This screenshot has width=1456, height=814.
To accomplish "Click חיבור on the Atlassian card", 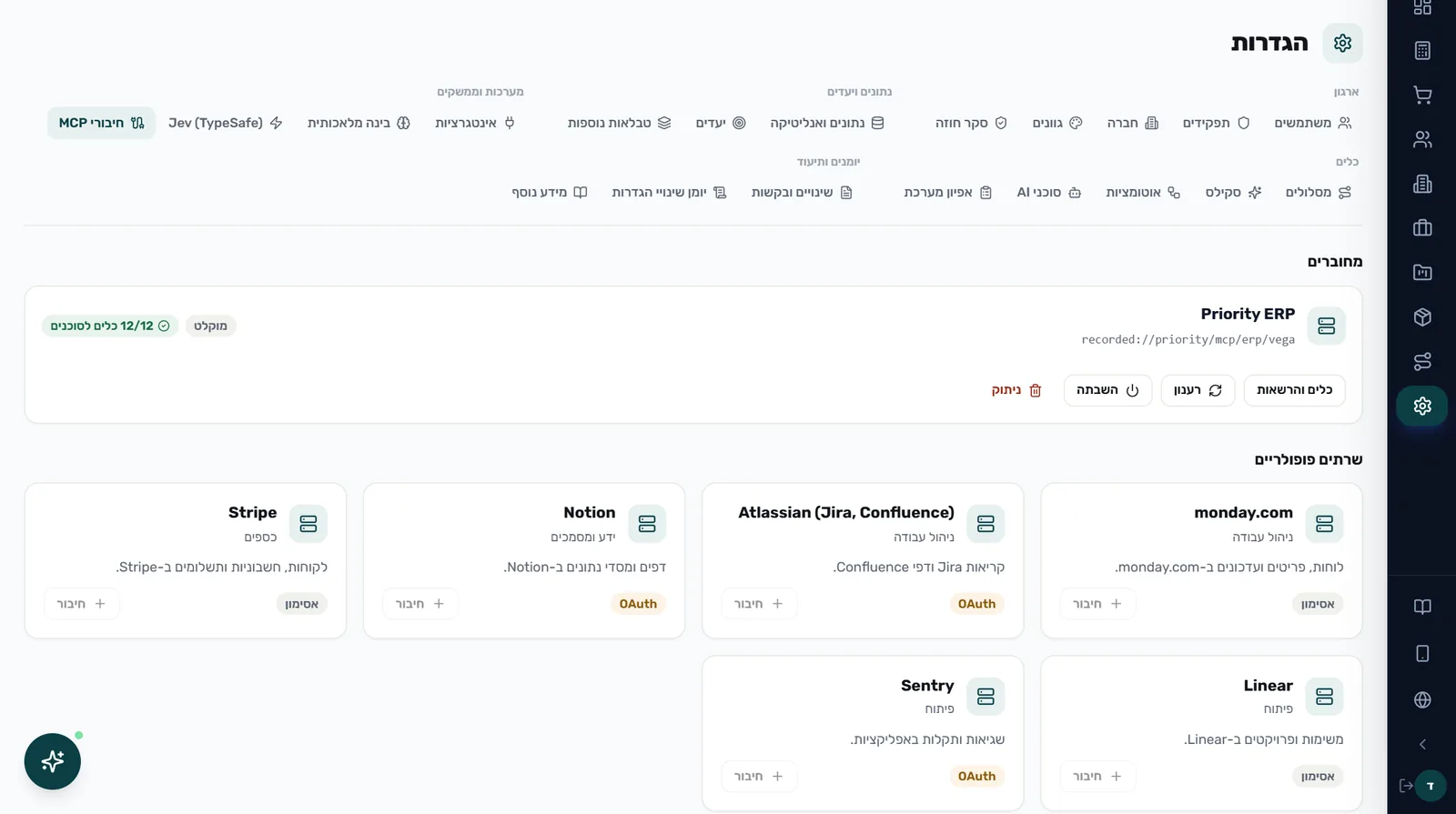I will click(759, 604).
